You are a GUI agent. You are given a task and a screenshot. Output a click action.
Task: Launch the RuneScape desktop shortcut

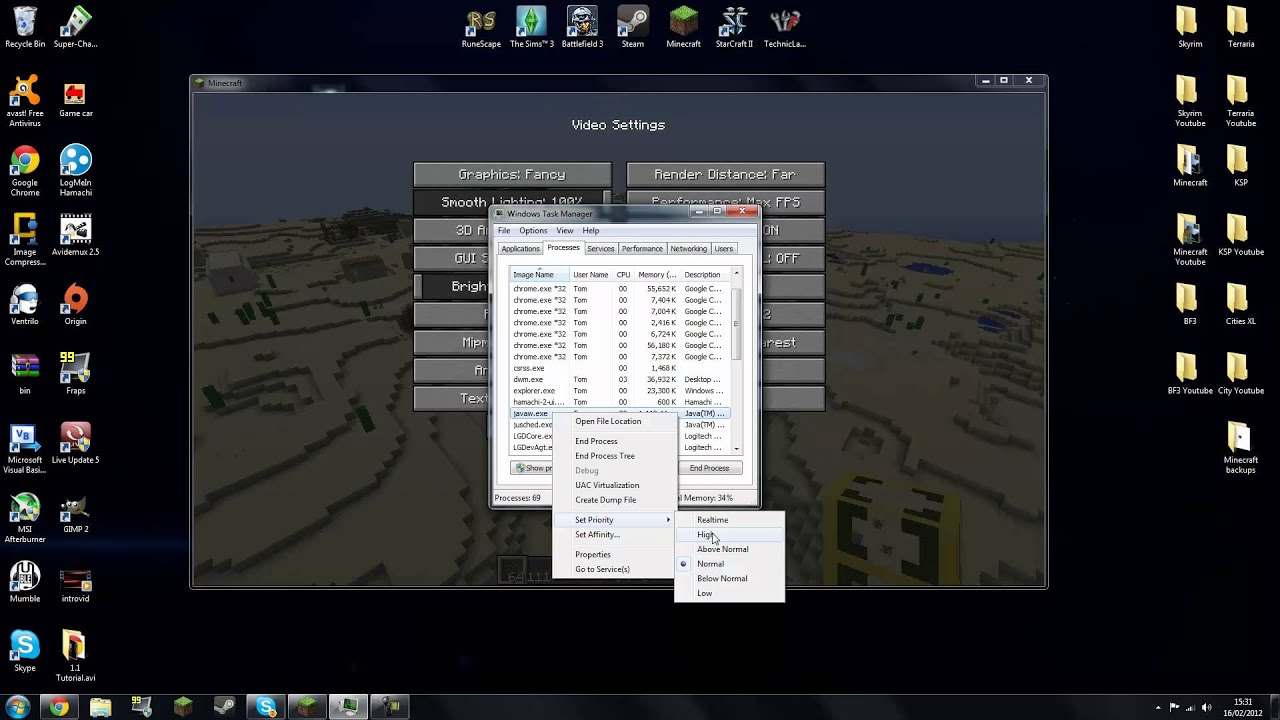point(481,28)
